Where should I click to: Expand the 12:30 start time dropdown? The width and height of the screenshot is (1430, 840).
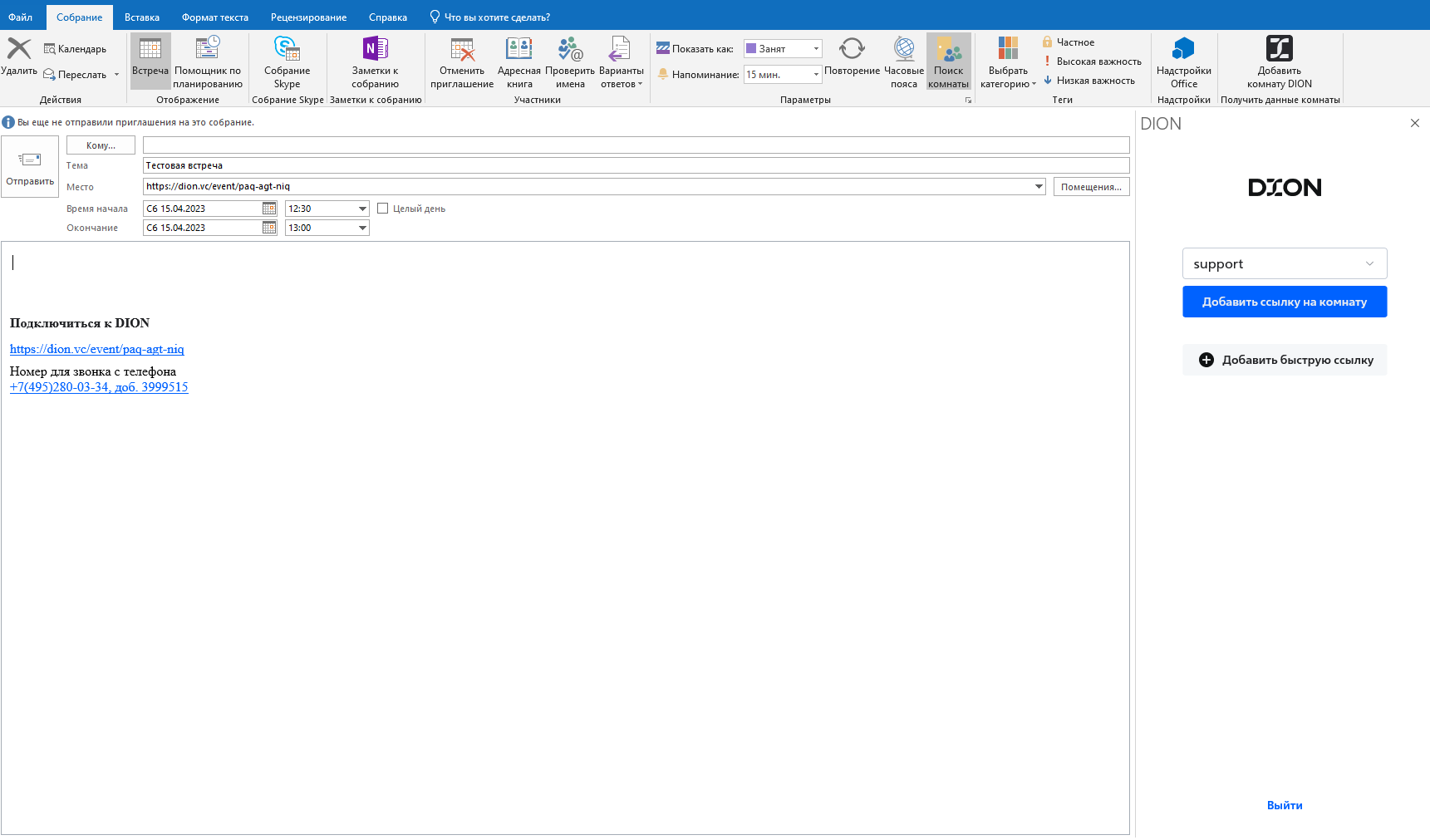[x=362, y=209]
